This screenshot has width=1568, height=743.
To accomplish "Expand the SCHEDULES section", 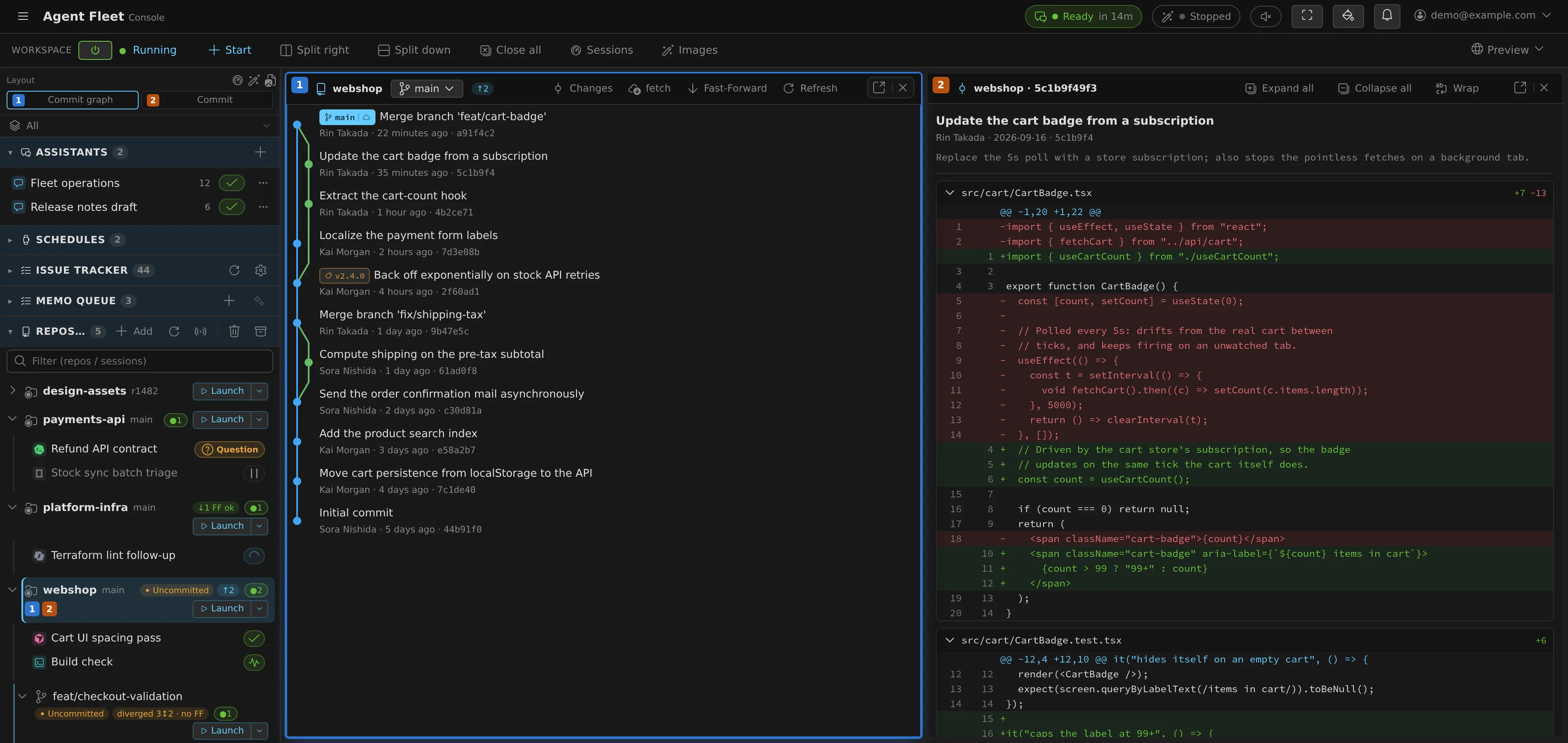I will click(x=10, y=240).
